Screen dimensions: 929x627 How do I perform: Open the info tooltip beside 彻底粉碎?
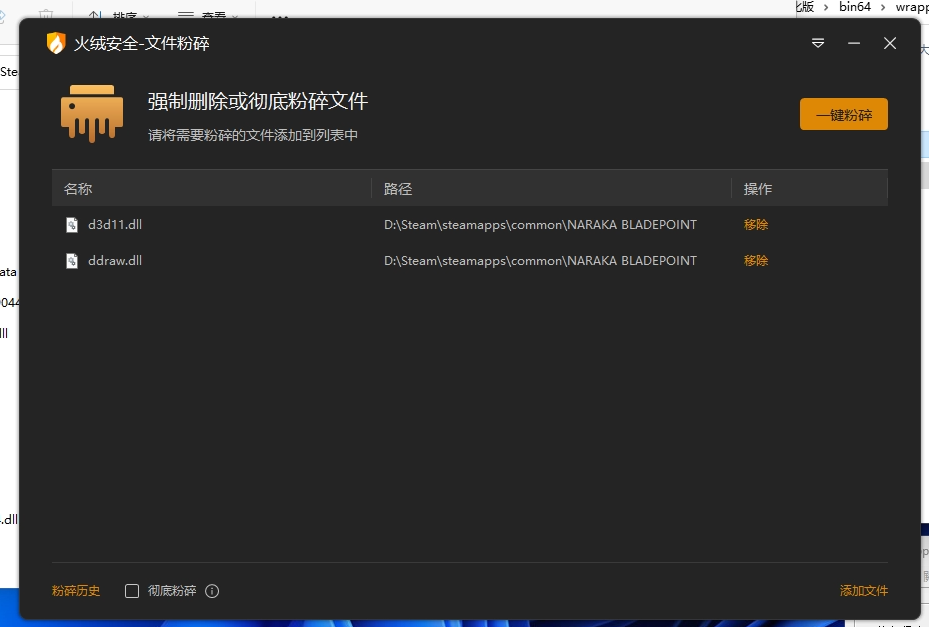(x=211, y=591)
